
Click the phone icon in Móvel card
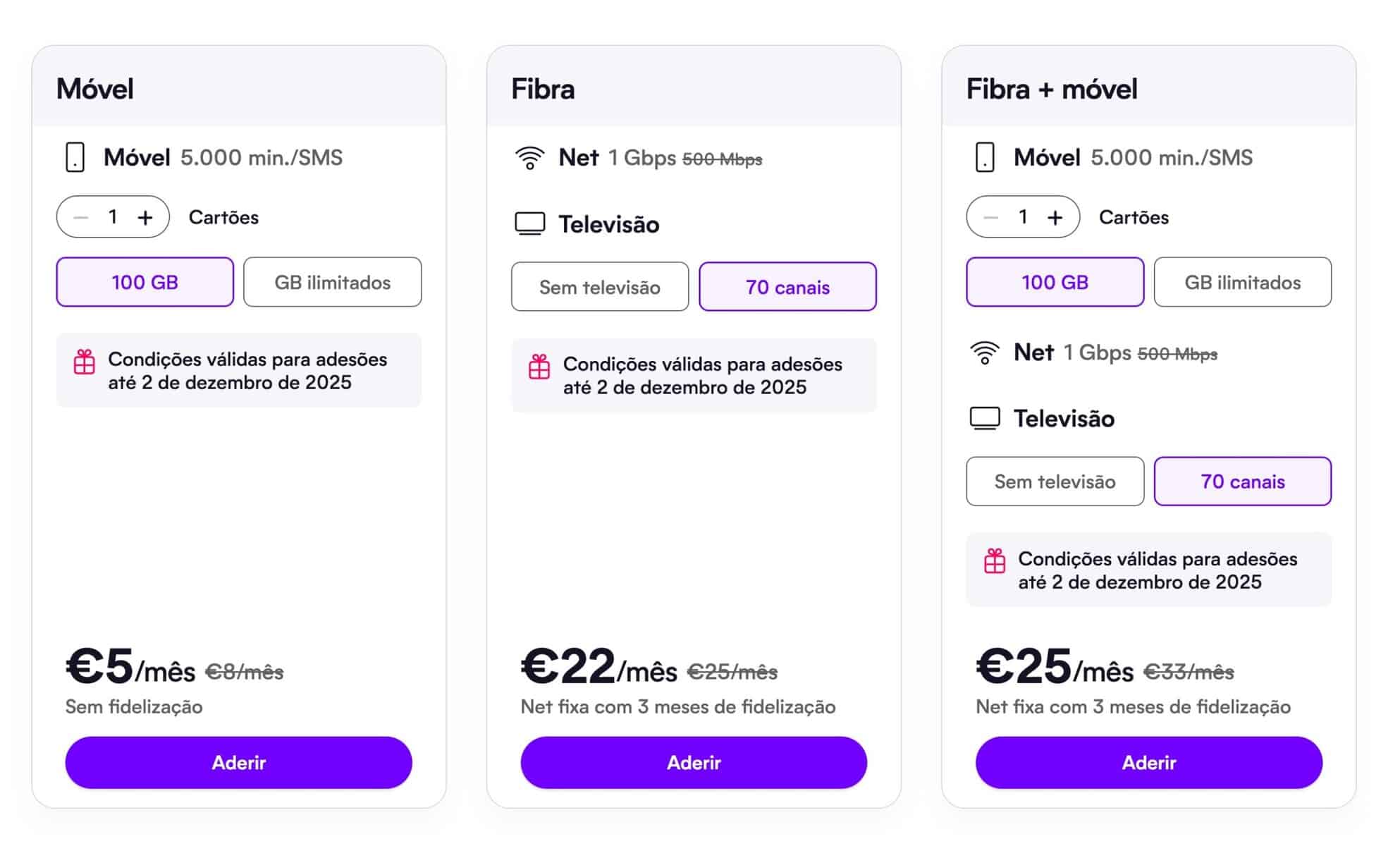coord(75,157)
